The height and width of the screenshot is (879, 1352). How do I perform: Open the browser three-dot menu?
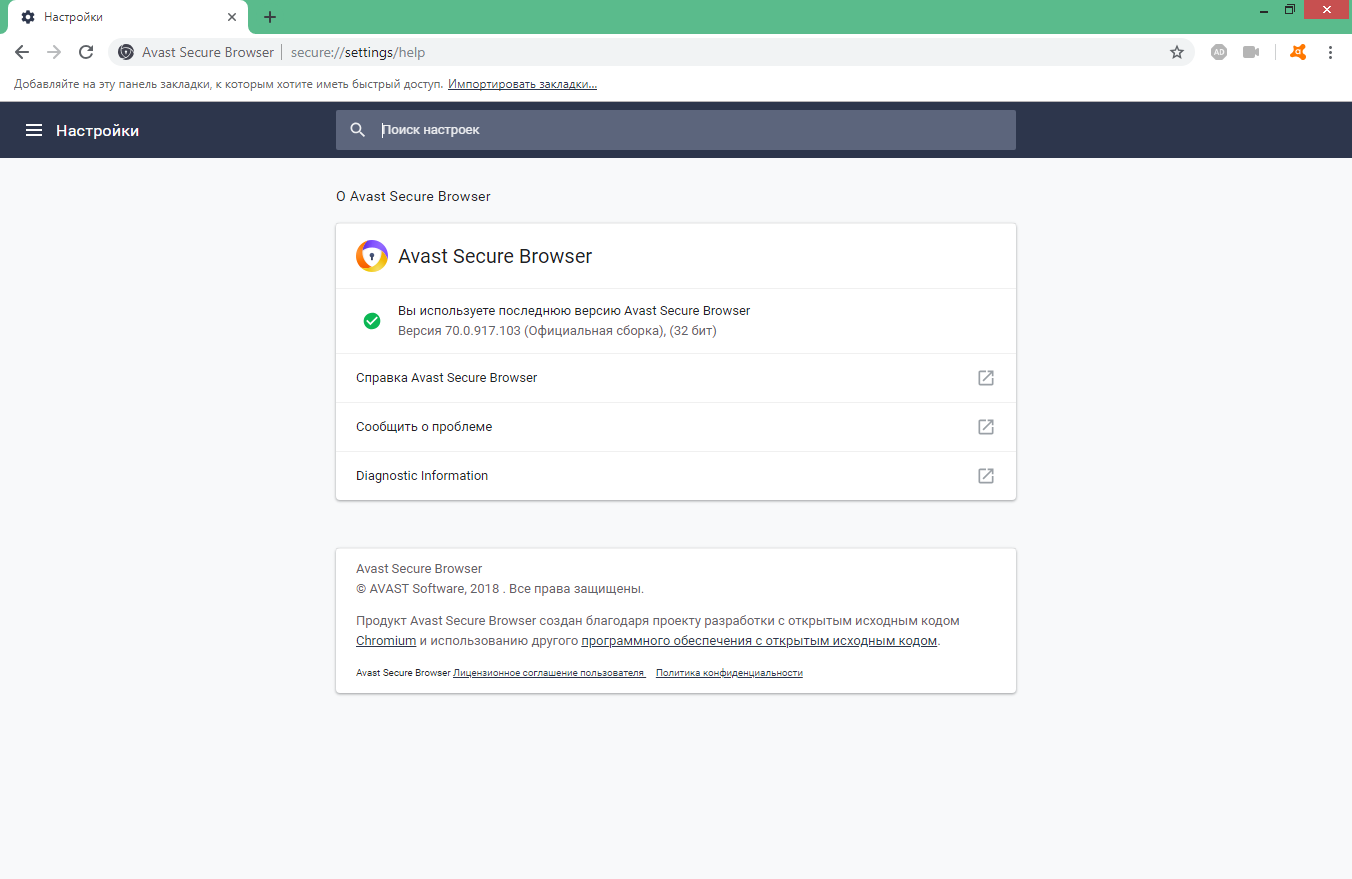click(x=1330, y=52)
